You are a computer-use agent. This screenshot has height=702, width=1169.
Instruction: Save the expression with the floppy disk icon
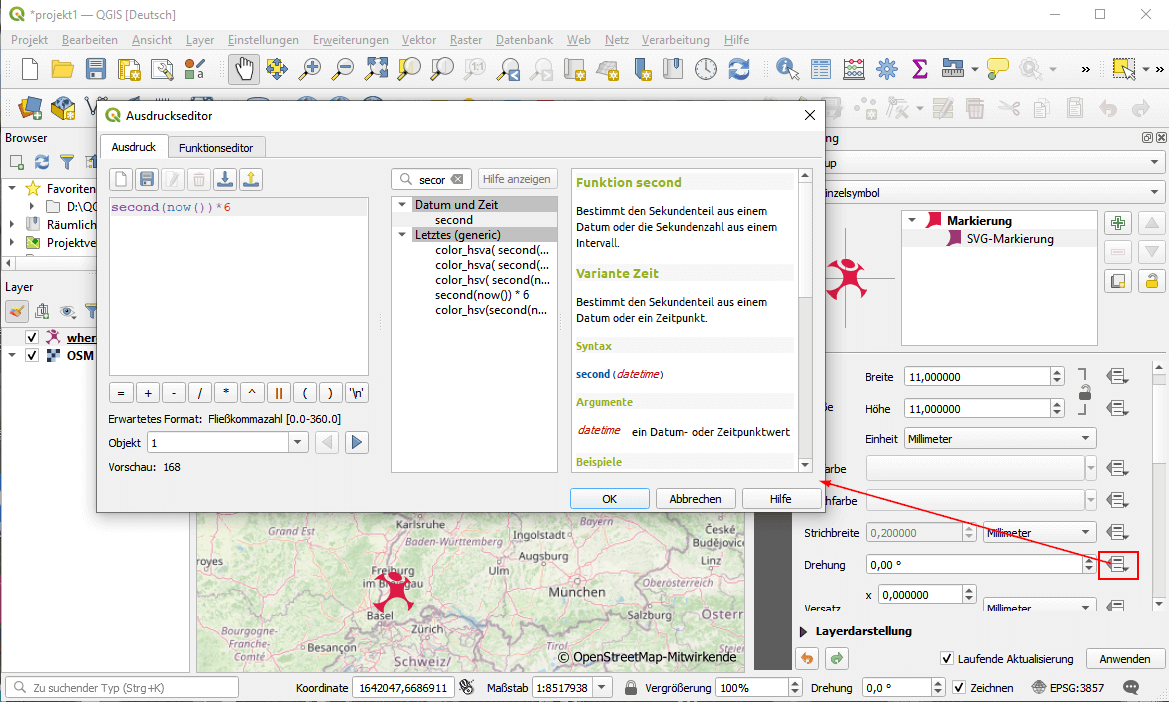click(147, 180)
